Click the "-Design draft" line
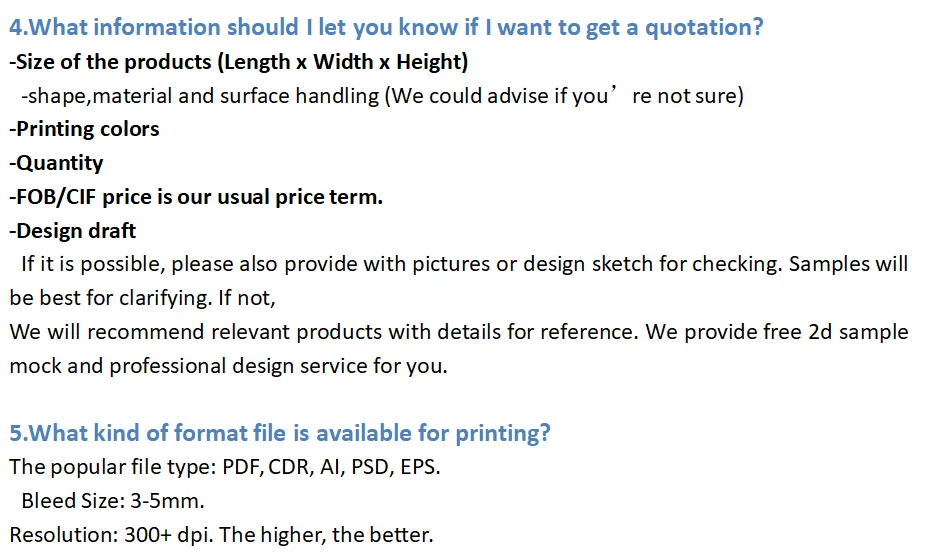Image resolution: width=946 pixels, height=556 pixels. [x=73, y=231]
